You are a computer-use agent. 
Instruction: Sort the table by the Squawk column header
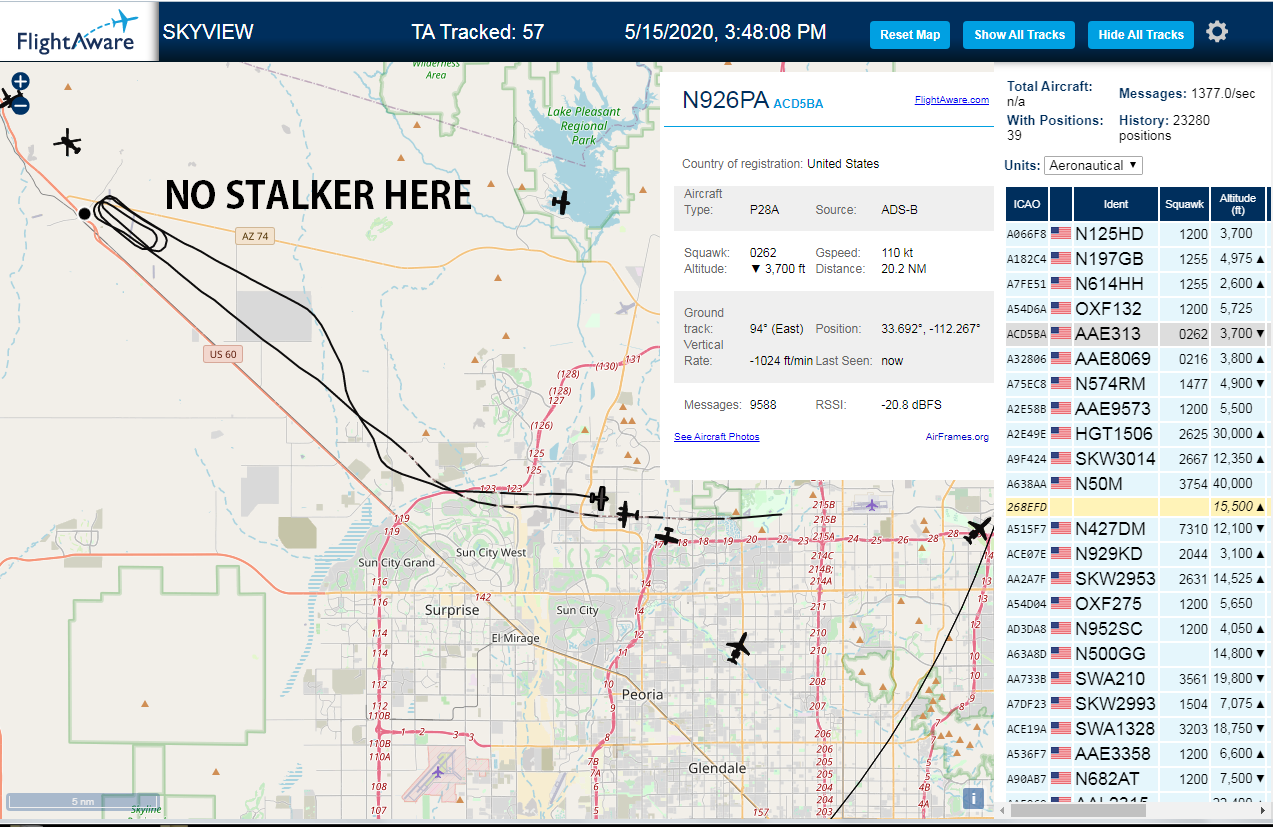1184,204
